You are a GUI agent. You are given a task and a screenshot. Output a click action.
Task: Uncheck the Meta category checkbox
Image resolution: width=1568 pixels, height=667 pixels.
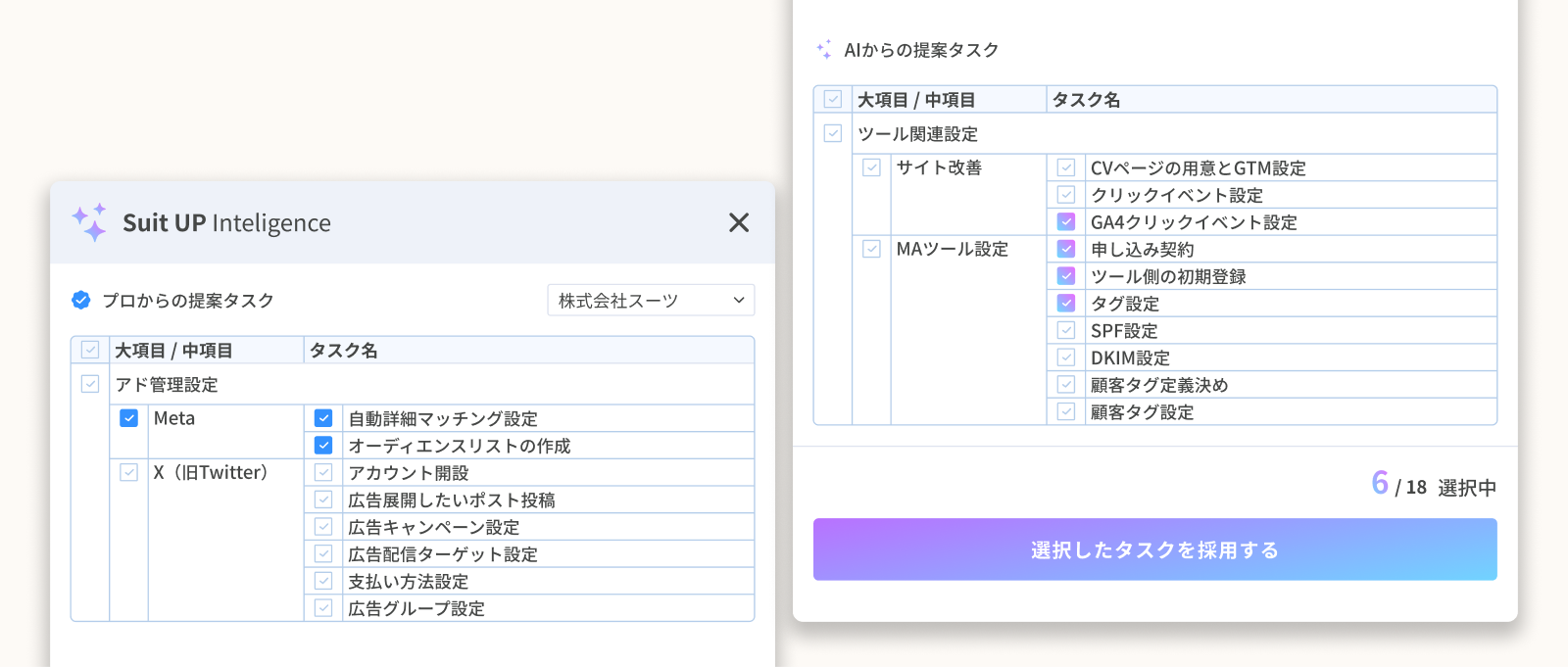click(x=128, y=418)
